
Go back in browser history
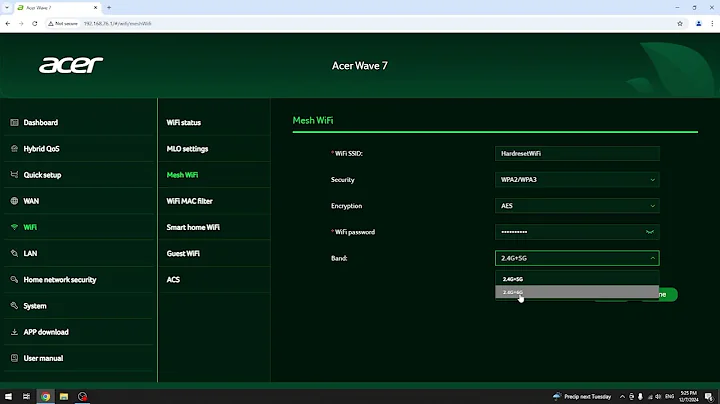point(8,23)
